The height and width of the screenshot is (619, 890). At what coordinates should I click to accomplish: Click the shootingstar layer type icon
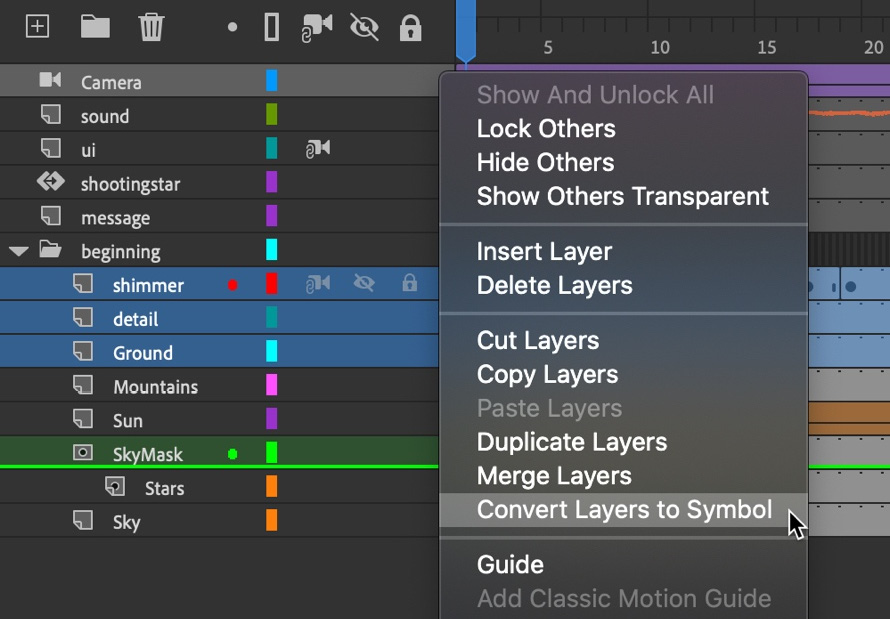click(51, 182)
